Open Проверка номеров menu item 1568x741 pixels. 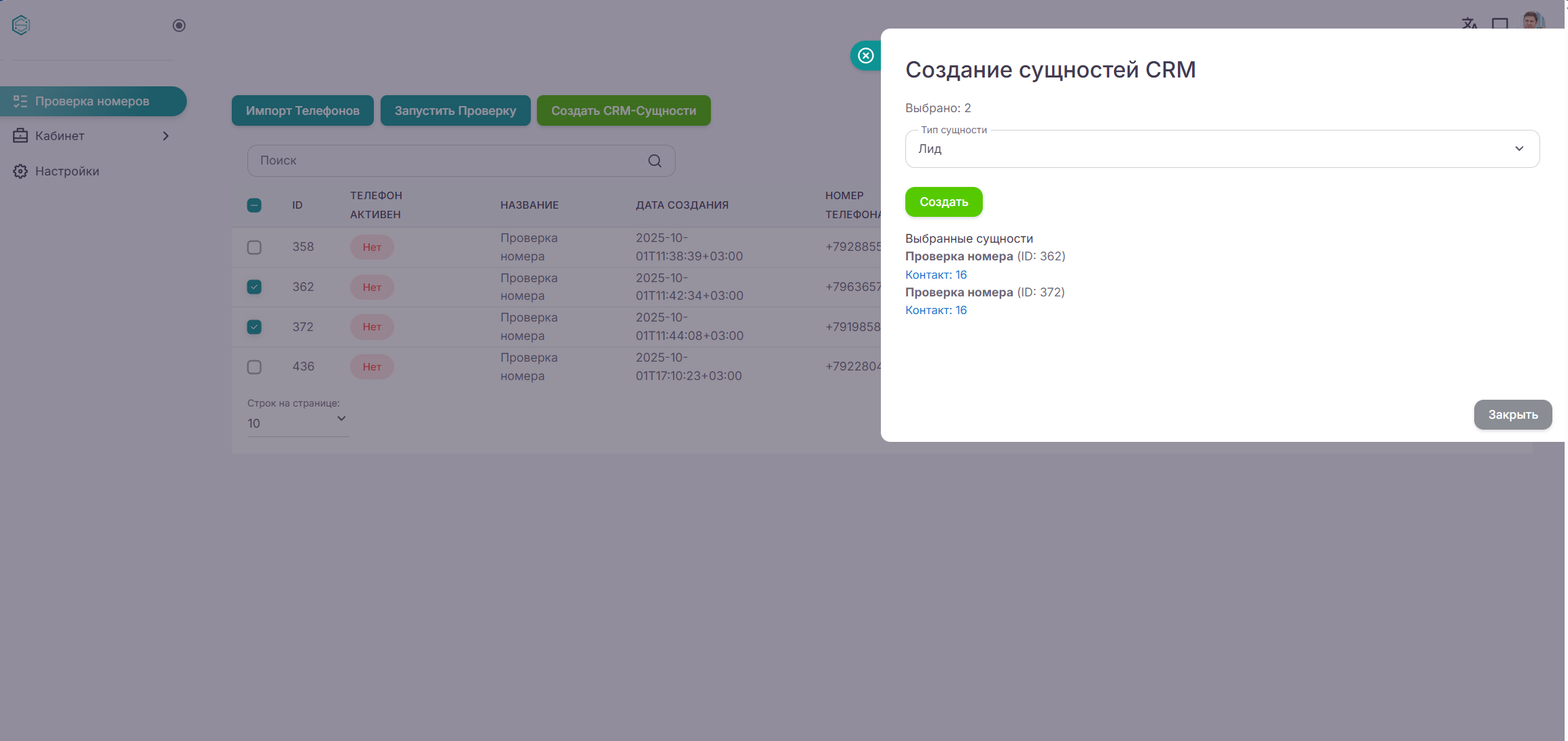[92, 101]
